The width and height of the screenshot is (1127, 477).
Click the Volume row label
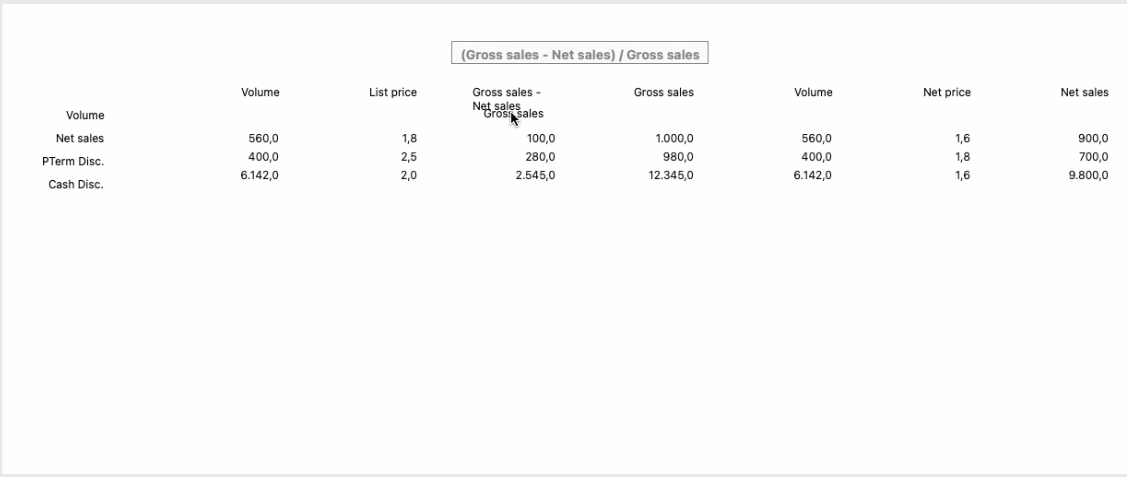85,116
